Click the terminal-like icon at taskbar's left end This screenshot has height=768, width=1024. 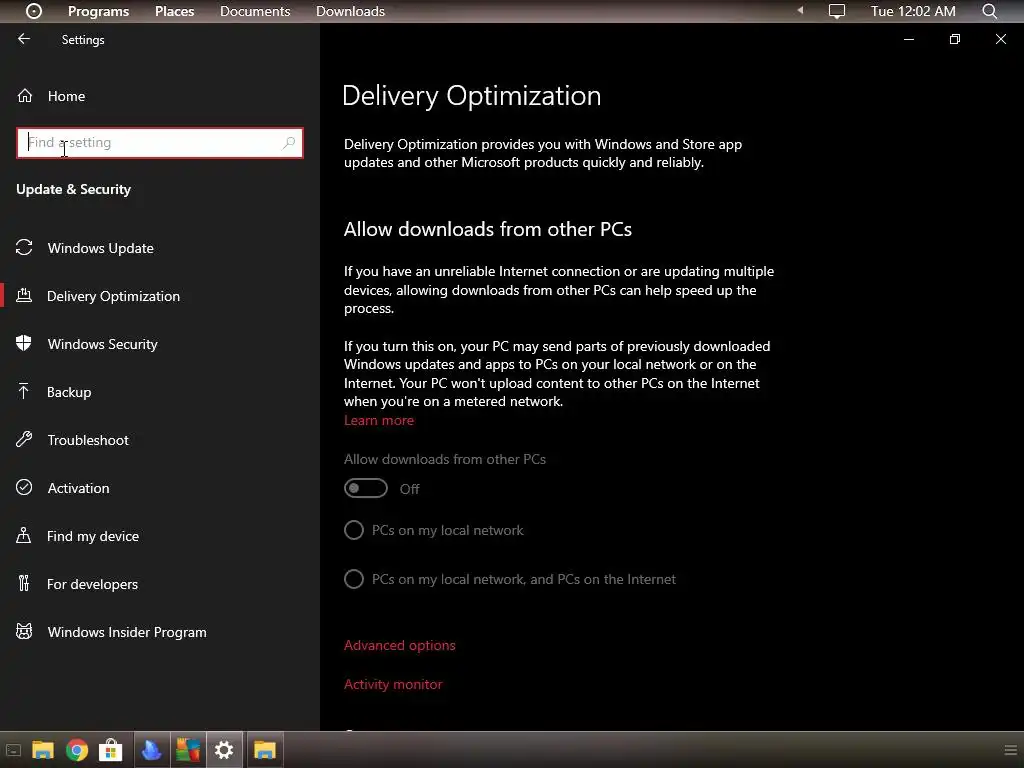coord(13,750)
